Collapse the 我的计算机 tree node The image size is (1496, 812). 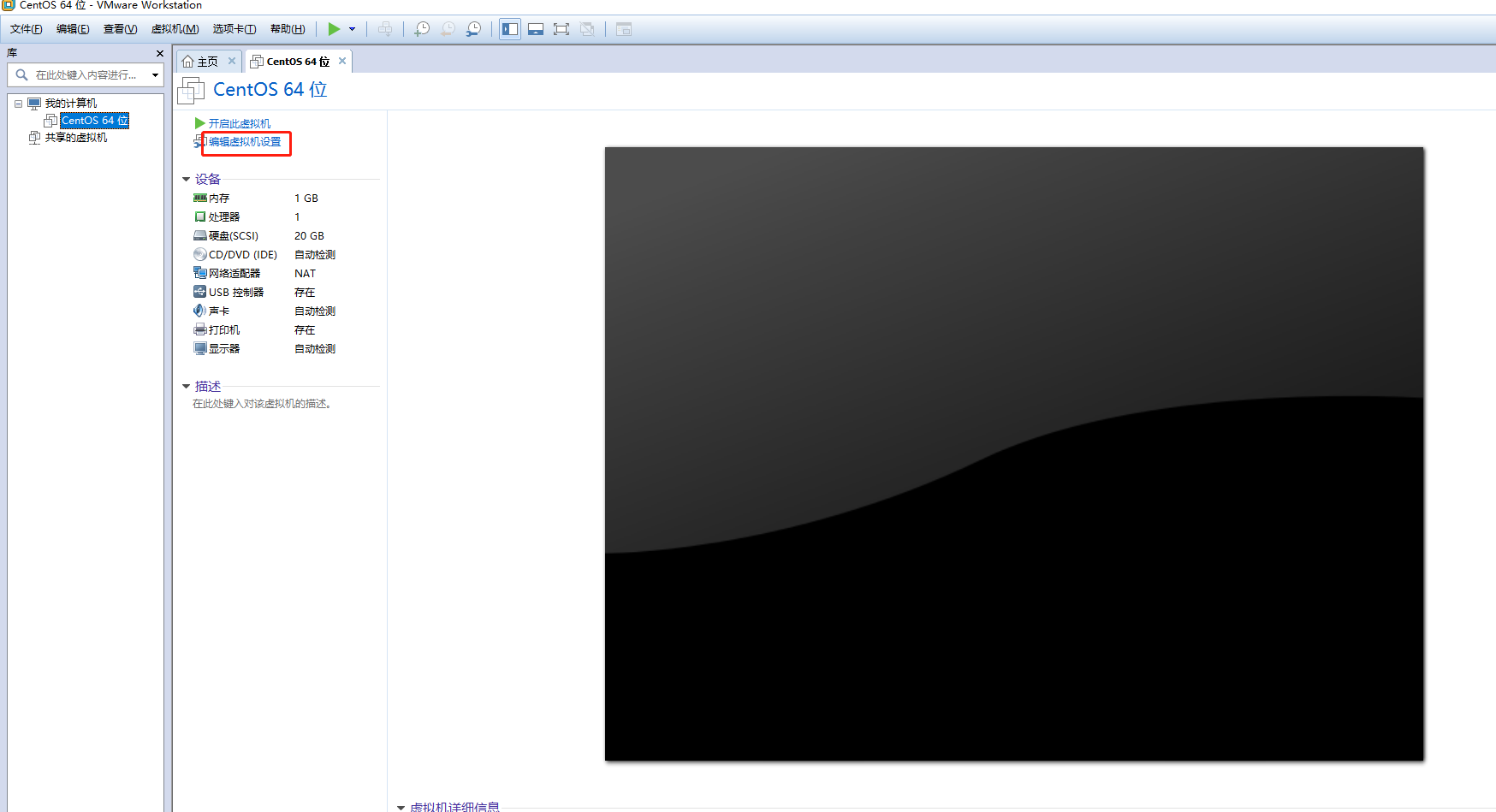point(18,104)
